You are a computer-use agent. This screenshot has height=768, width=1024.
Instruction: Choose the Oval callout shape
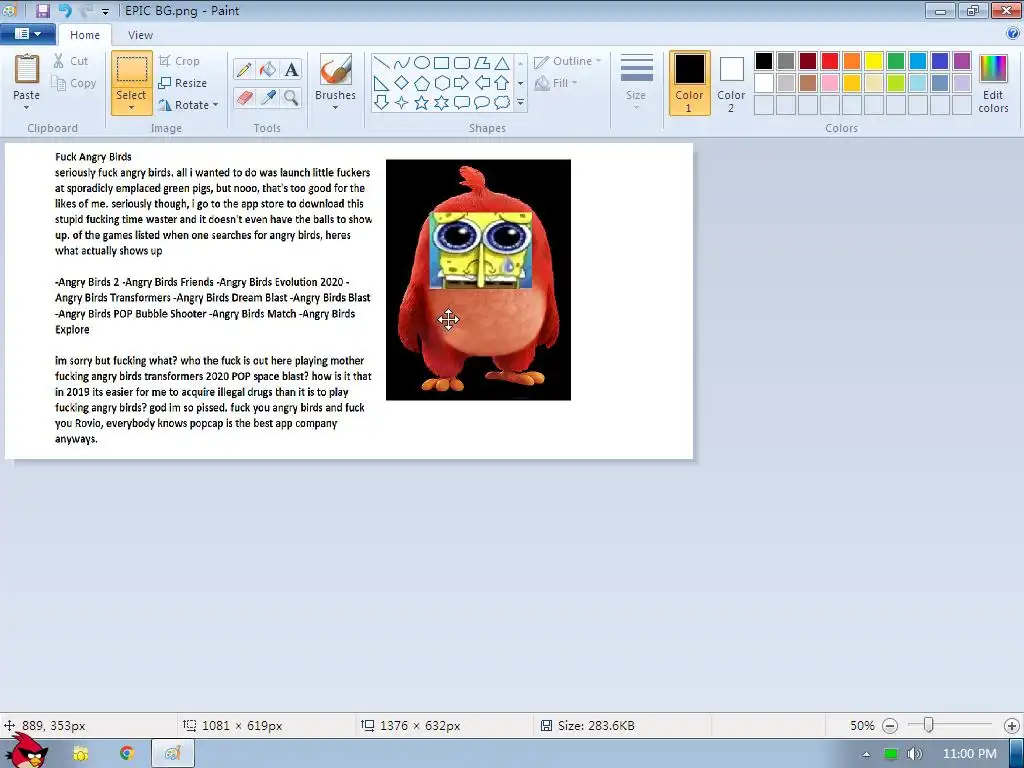coord(482,103)
